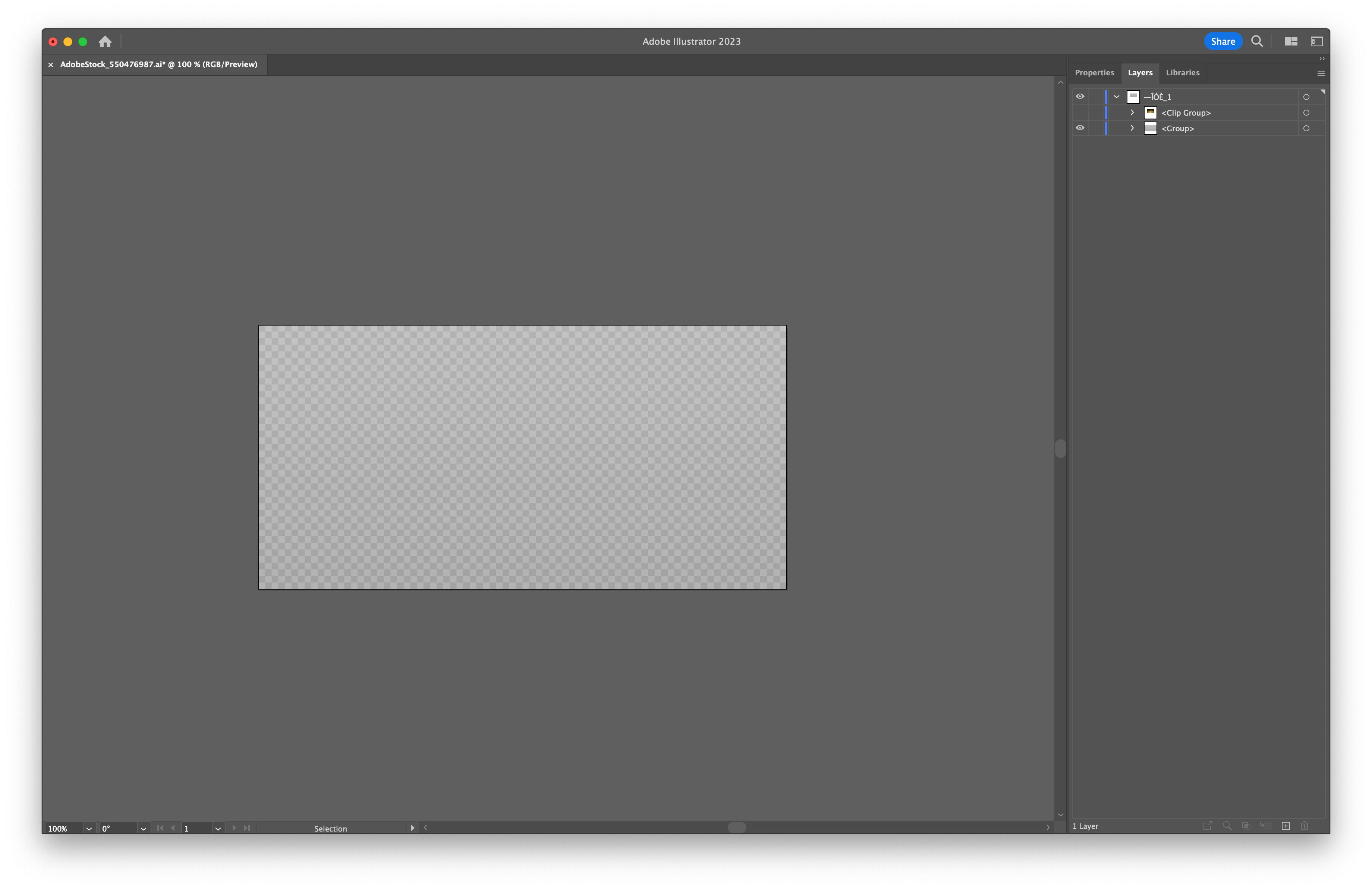This screenshot has height=889, width=1372.
Task: Open the search magnifier in title bar
Action: [1257, 41]
